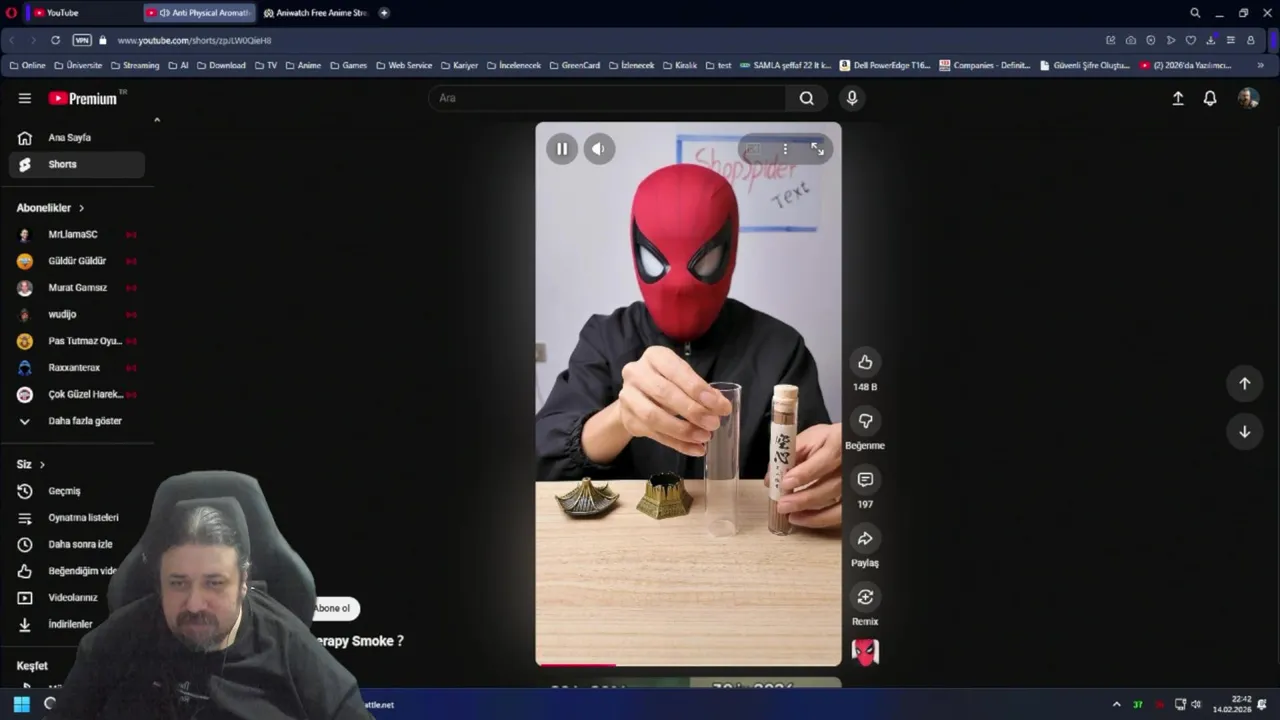Open the Windows Start button
The height and width of the screenshot is (720, 1280).
click(x=21, y=704)
